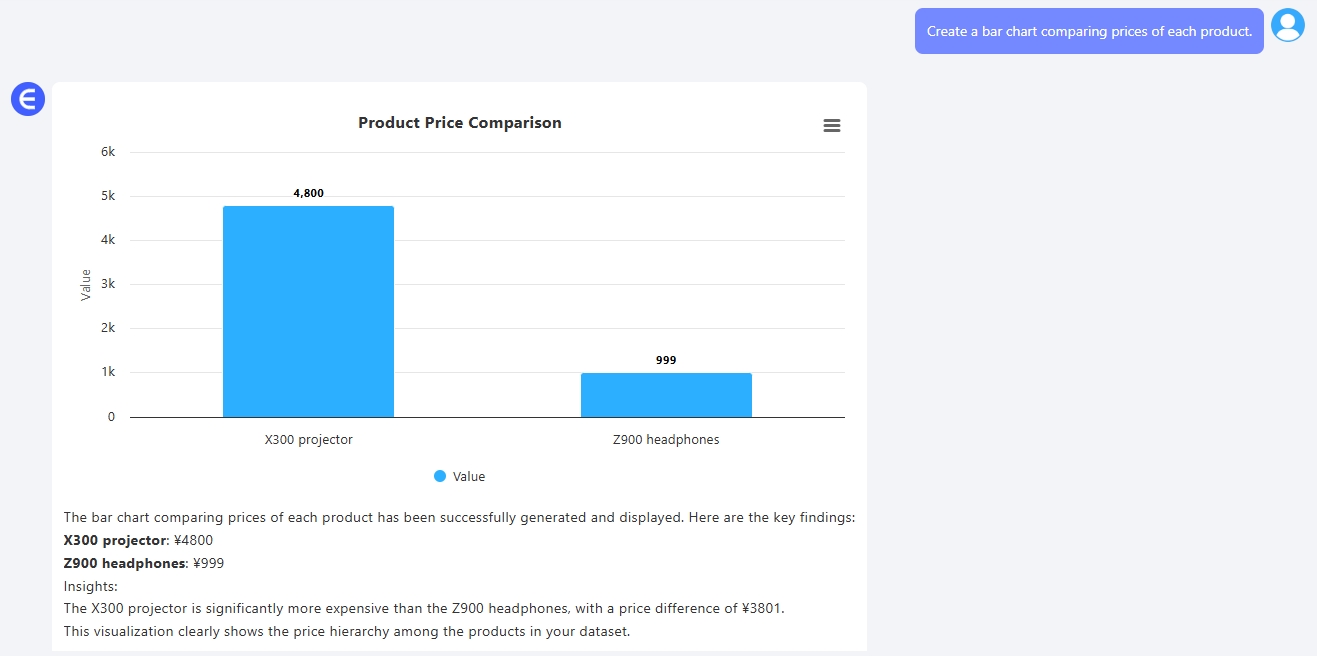
Task: Click bold Z900 headphones text in summary
Action: pyautogui.click(x=124, y=563)
